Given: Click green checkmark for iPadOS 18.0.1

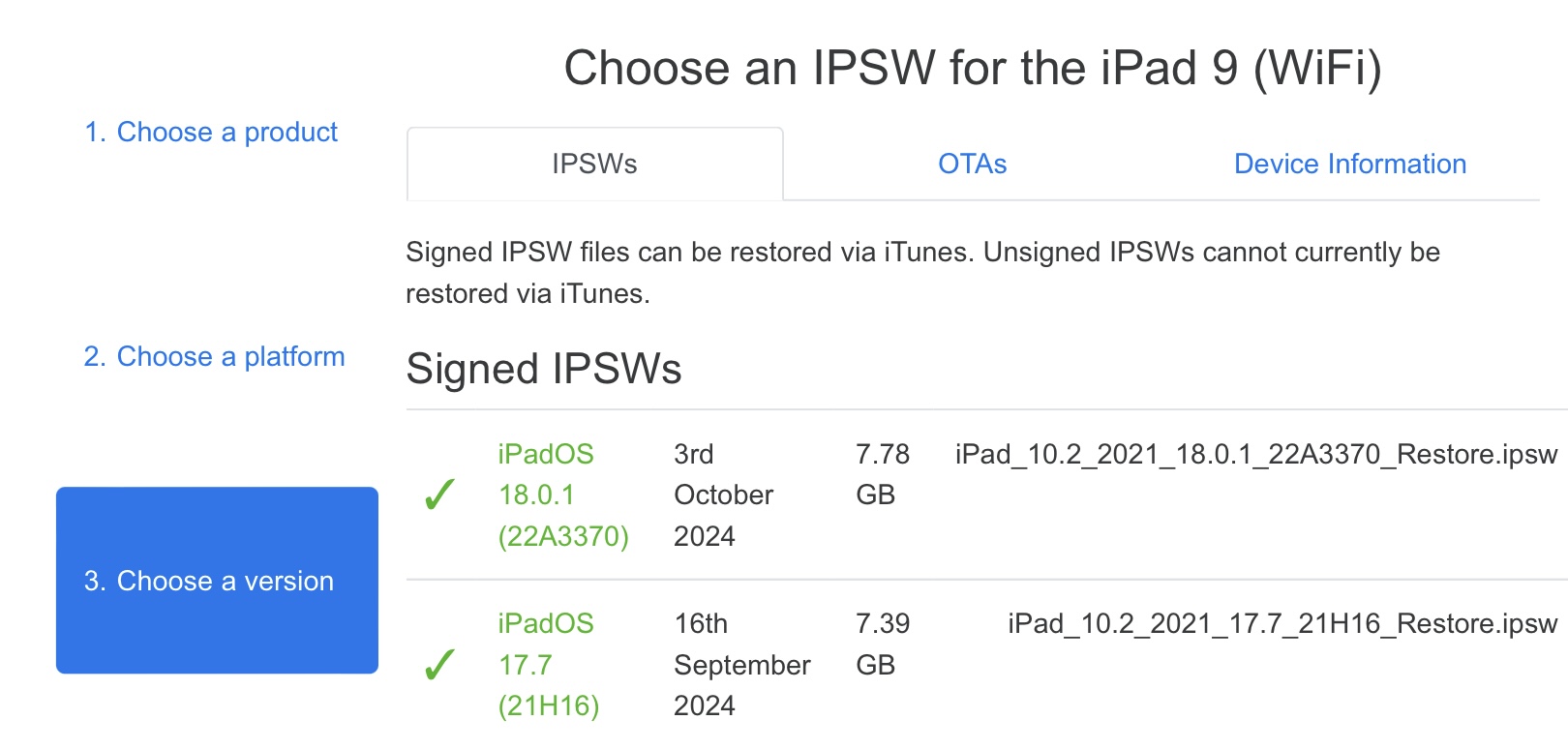Looking at the screenshot, I should 439,495.
